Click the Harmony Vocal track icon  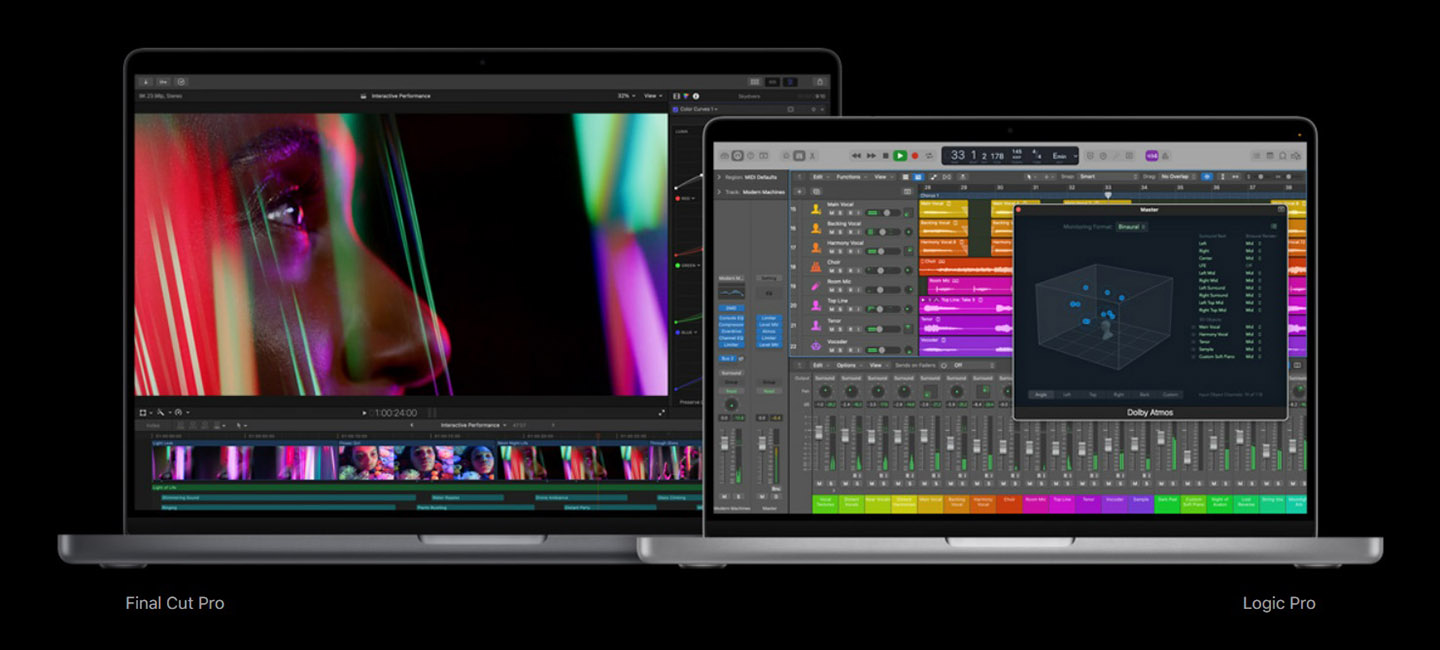(x=816, y=247)
